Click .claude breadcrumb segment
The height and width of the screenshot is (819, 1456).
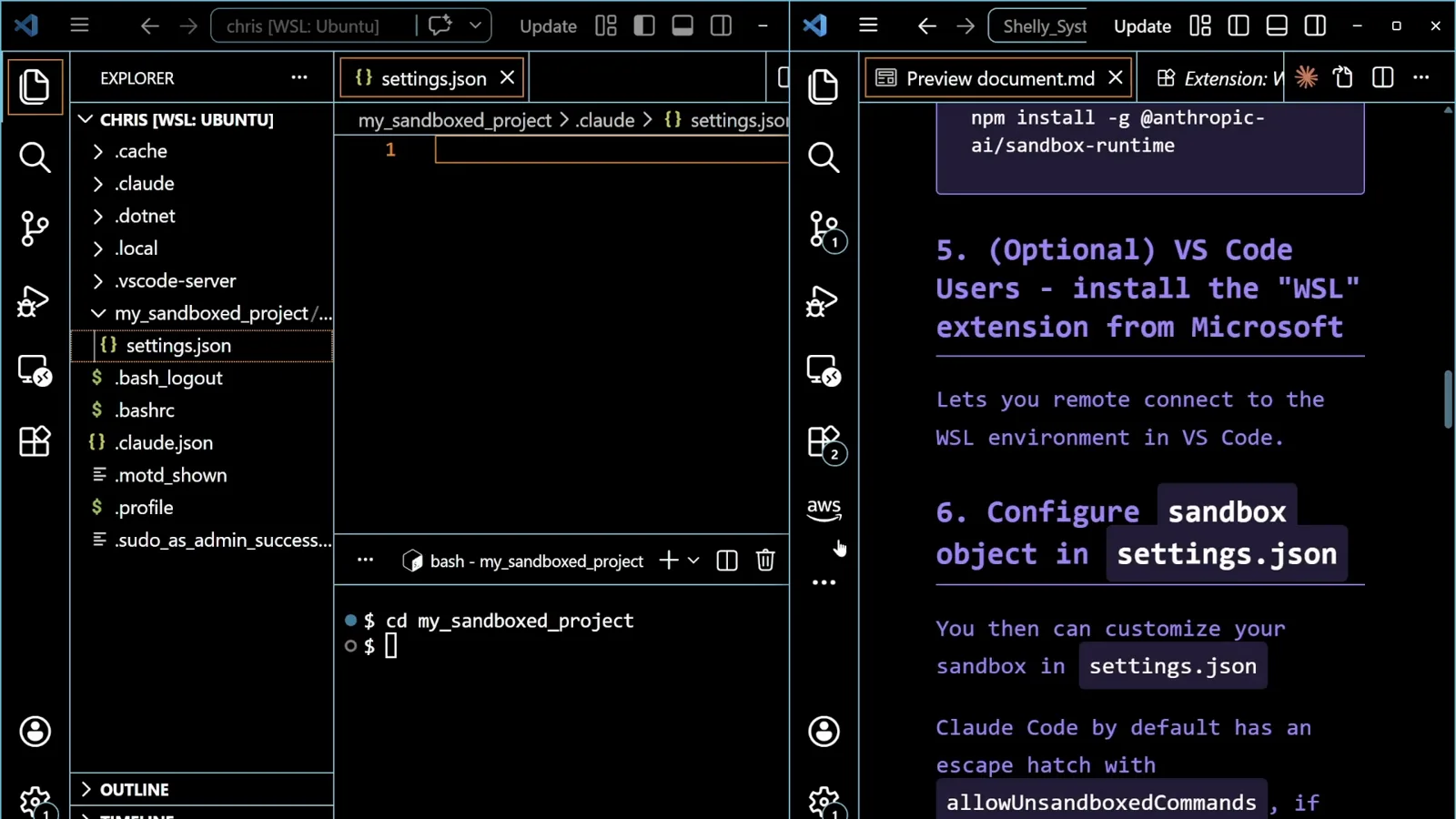click(x=605, y=120)
